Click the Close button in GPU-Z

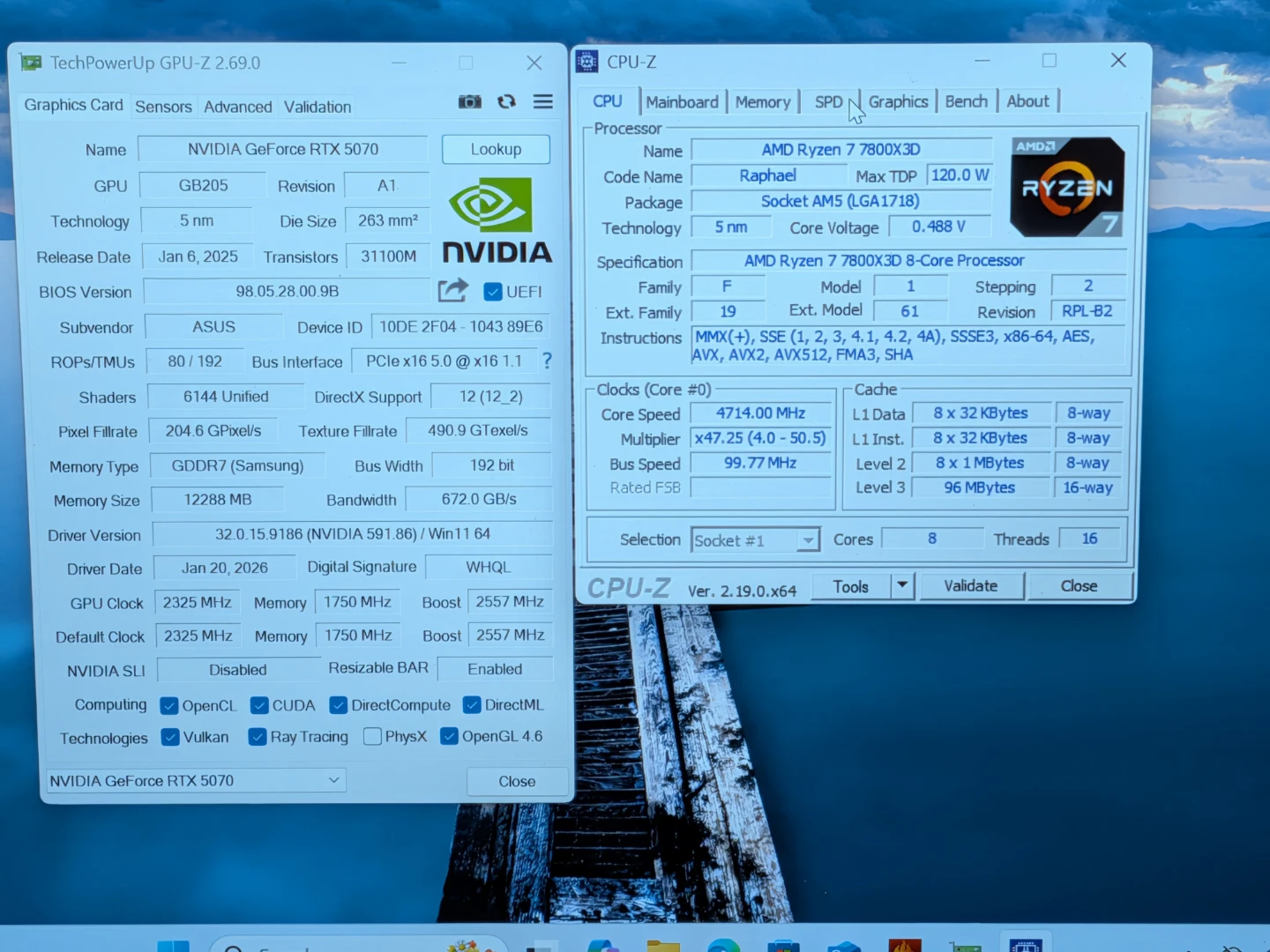click(517, 781)
